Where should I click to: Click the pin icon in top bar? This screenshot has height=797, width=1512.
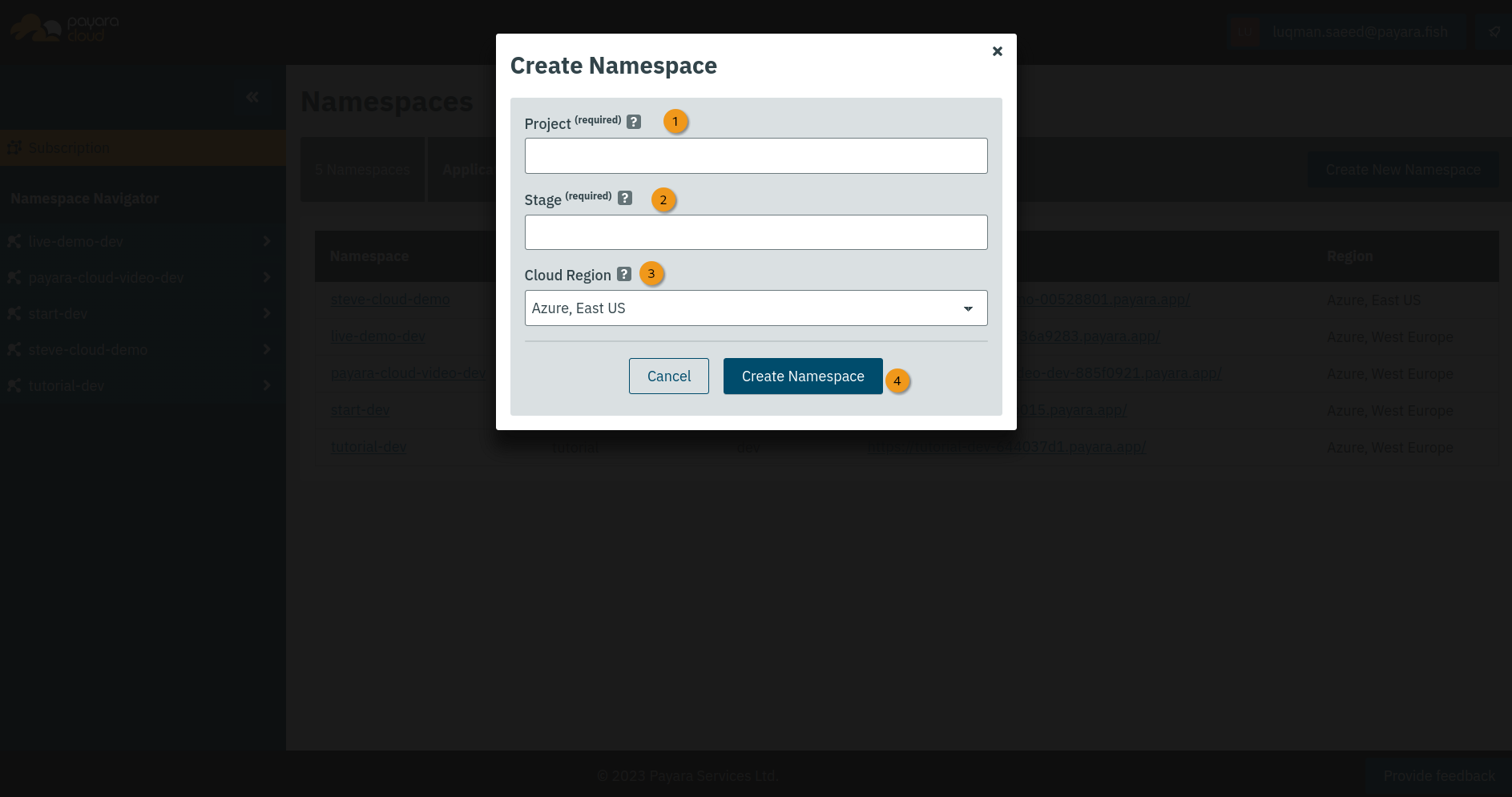pyautogui.click(x=1494, y=32)
